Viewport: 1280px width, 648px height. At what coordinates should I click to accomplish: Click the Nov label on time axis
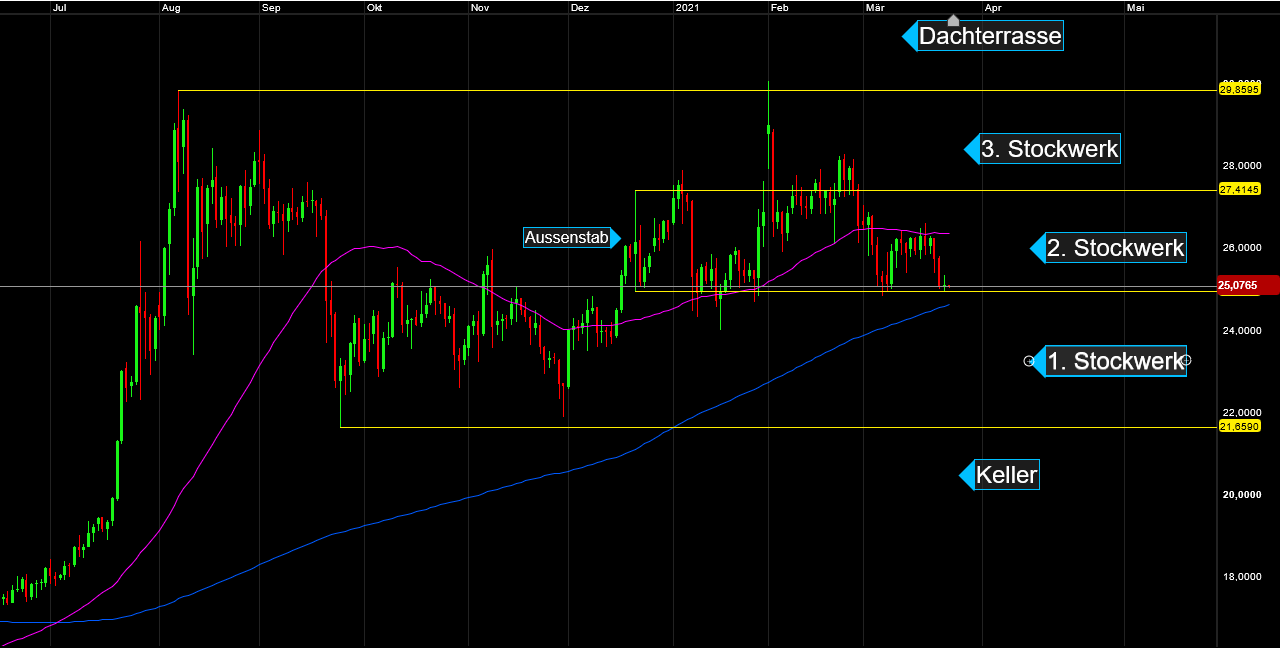pyautogui.click(x=480, y=7)
